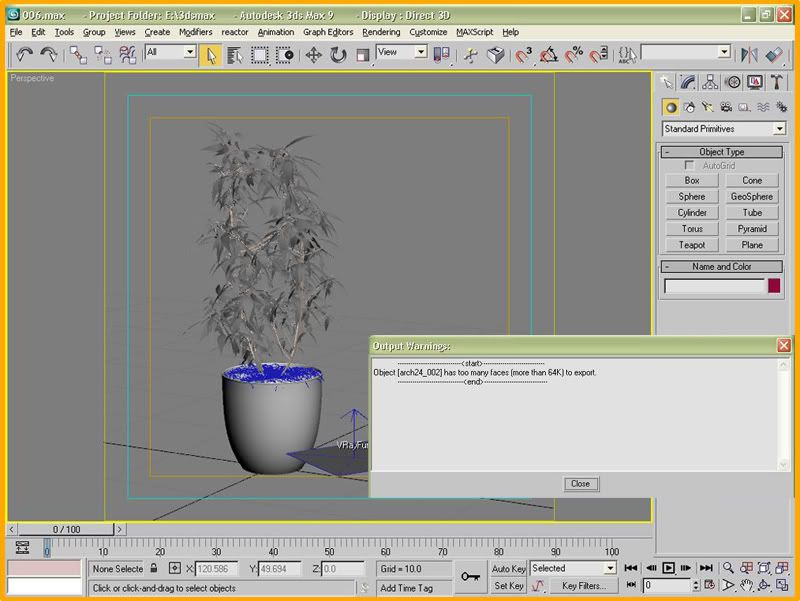This screenshot has height=601, width=800.
Task: Activate the Select and Scale tool
Action: (x=362, y=55)
